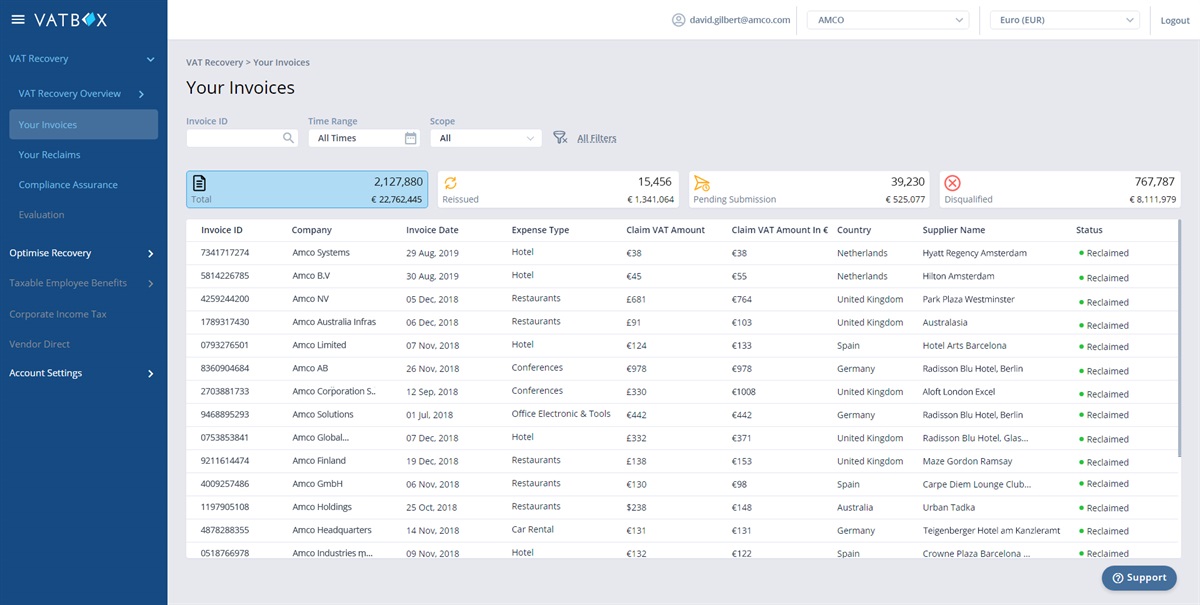The image size is (1200, 605).
Task: Click invoice ID 0518766978
Action: tap(225, 553)
